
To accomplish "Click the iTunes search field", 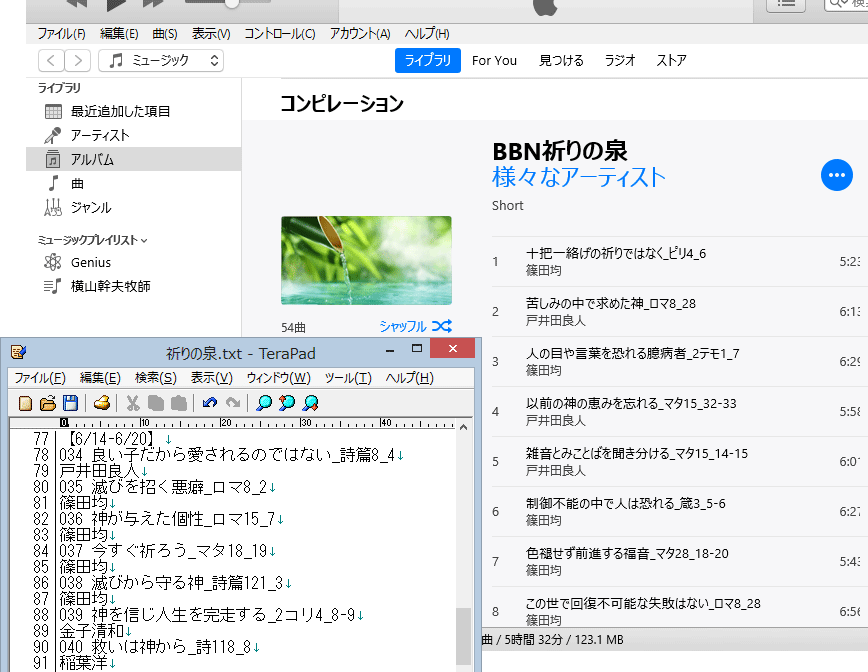I will (x=846, y=4).
